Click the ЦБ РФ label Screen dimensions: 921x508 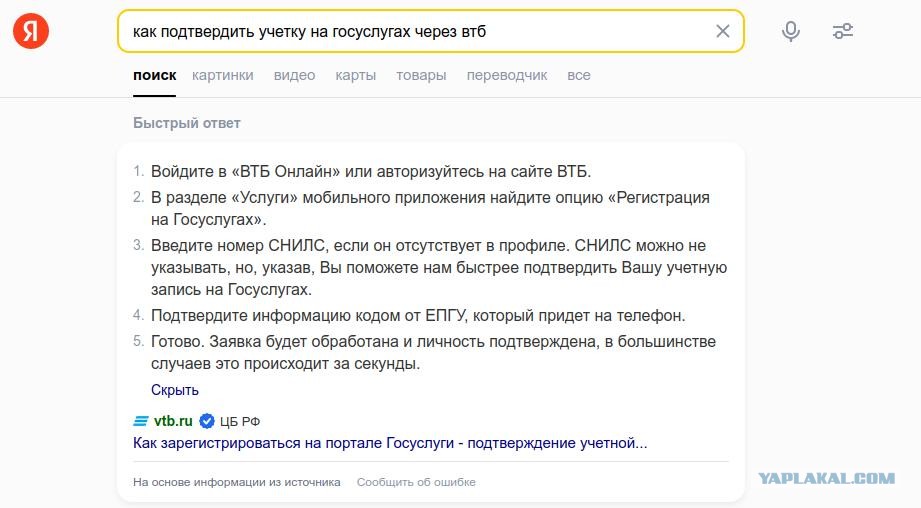tap(240, 422)
